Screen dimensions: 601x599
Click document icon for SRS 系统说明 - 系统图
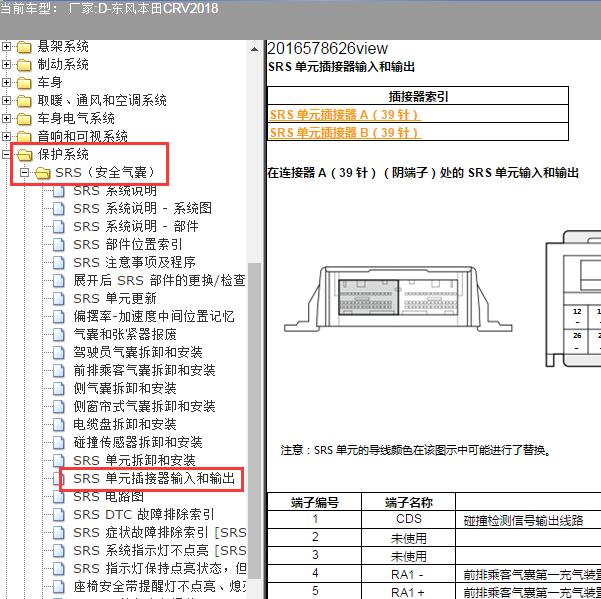coord(58,208)
